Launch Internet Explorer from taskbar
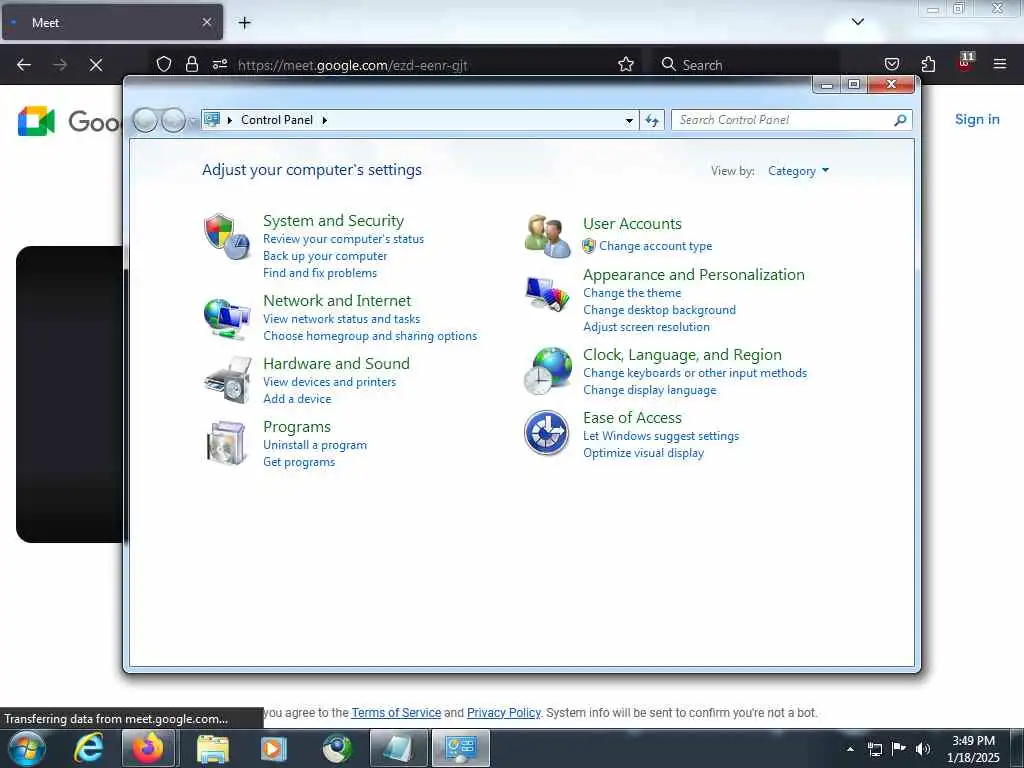 tap(88, 748)
